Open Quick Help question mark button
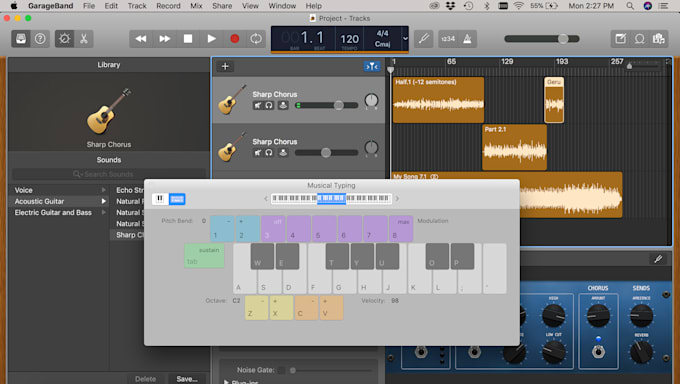680x384 pixels. 40,39
